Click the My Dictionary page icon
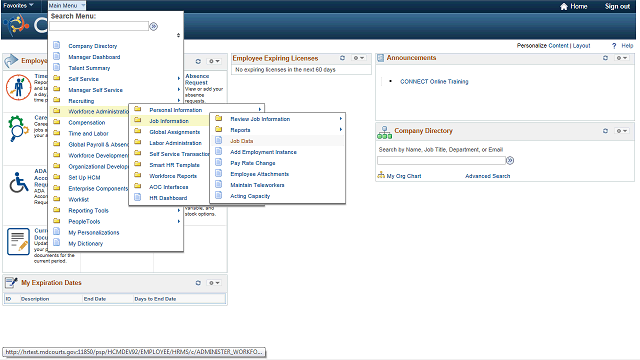This screenshot has width=640, height=360. [x=57, y=243]
